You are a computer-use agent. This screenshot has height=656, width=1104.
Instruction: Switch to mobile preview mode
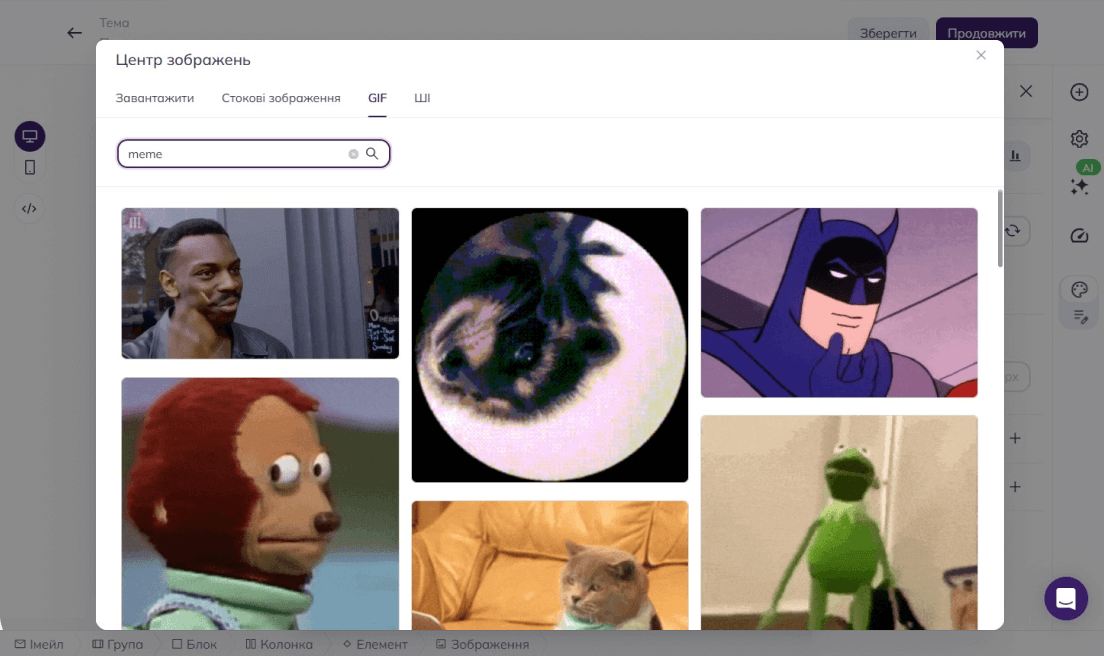pyautogui.click(x=30, y=168)
